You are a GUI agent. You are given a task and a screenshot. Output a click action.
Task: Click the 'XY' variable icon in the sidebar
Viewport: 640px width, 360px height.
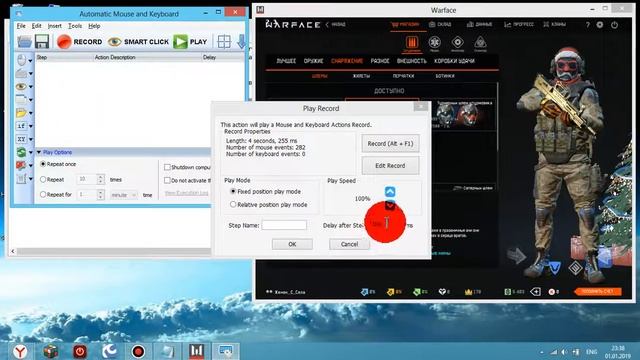tap(21, 139)
